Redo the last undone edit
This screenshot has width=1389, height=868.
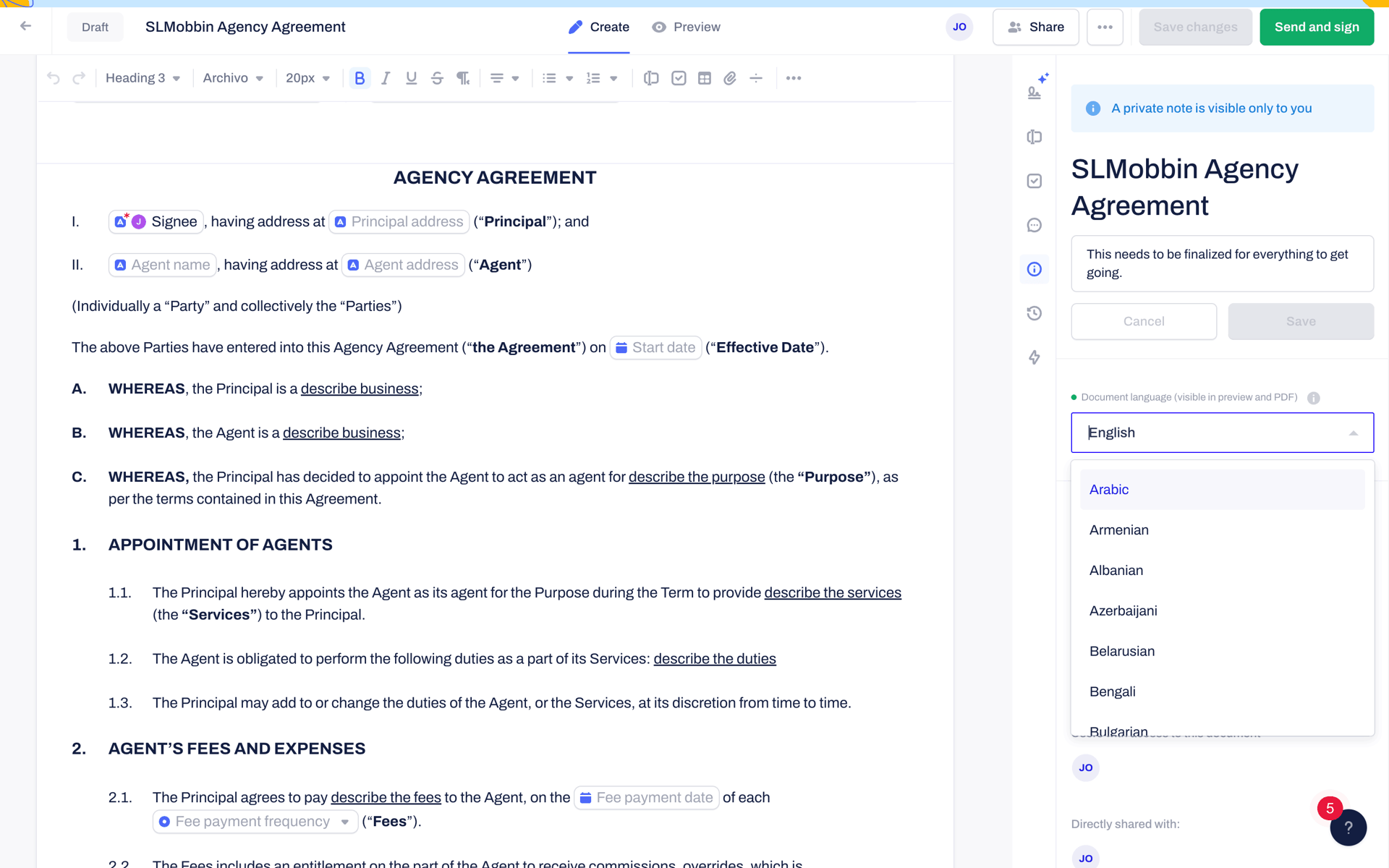pyautogui.click(x=79, y=78)
